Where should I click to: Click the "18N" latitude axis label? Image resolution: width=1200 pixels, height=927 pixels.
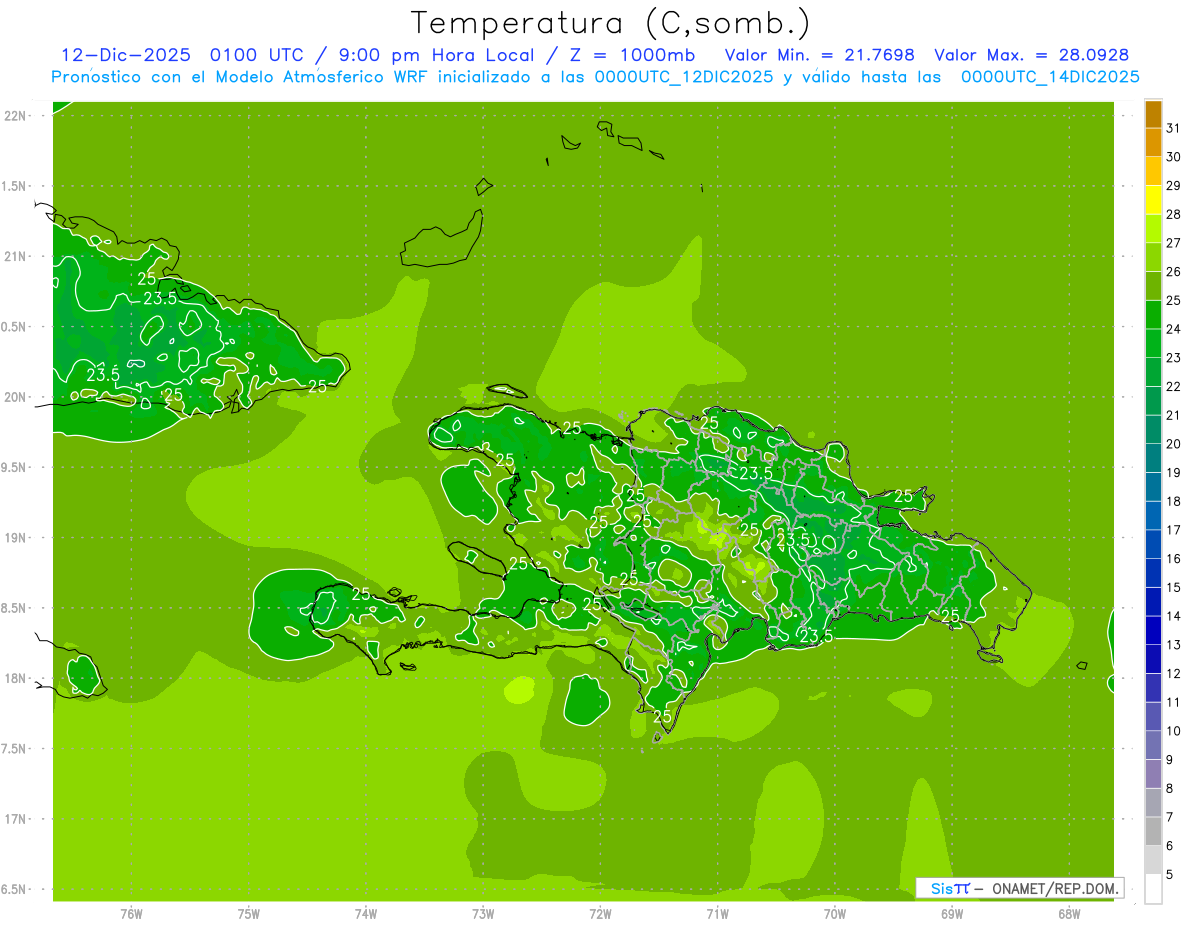coord(14,678)
